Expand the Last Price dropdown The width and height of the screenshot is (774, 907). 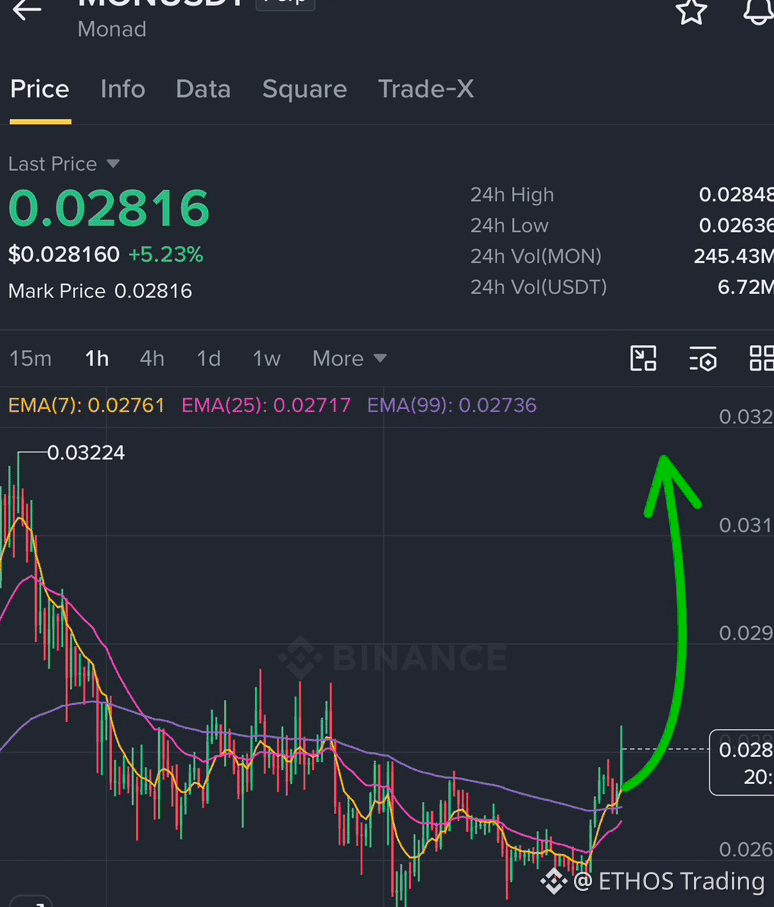pos(64,164)
